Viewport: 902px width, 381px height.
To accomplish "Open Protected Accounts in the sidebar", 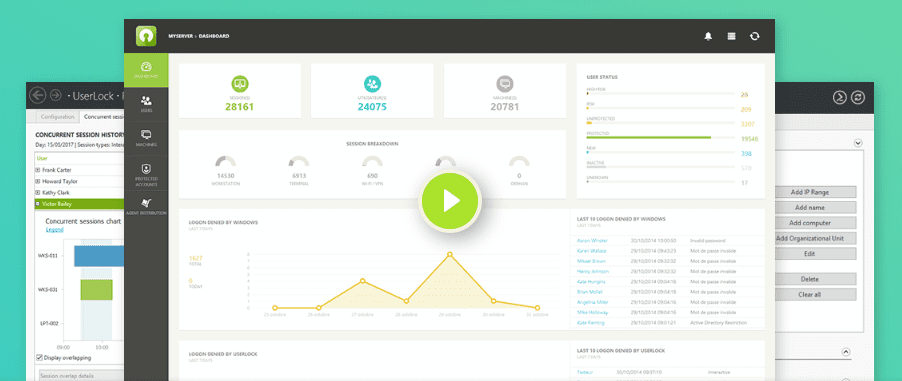I will point(146,173).
